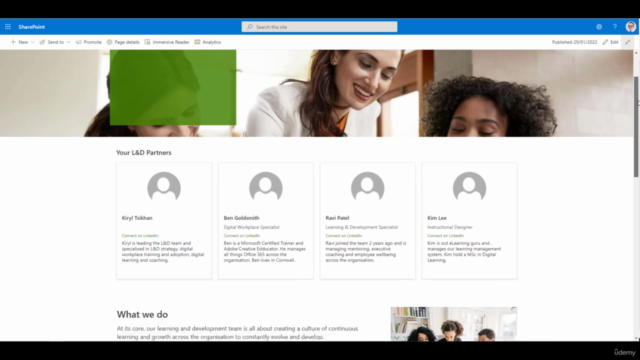Image resolution: width=640 pixels, height=360 pixels.
Task: Open the app launcher waffle icon
Action: 8,27
